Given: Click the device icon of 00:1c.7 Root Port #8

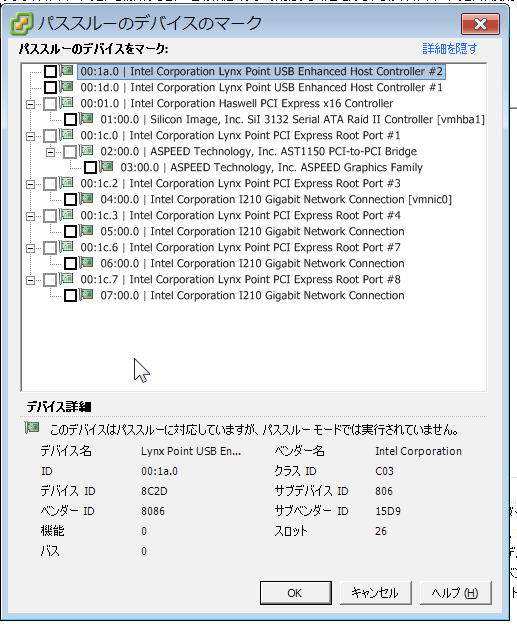Looking at the screenshot, I should click(67, 278).
